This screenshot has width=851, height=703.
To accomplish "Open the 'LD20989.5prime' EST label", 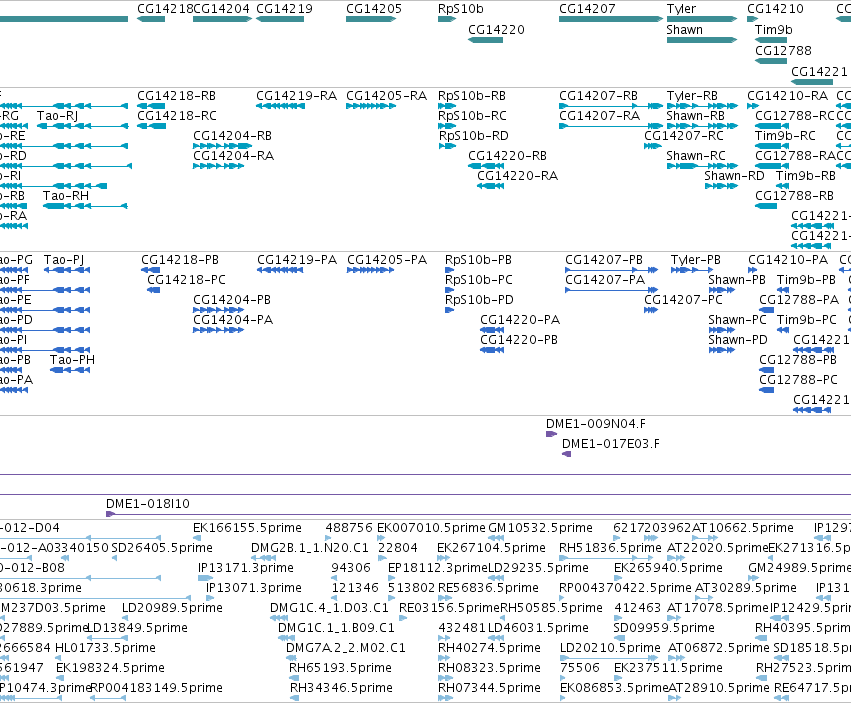I will (172, 607).
